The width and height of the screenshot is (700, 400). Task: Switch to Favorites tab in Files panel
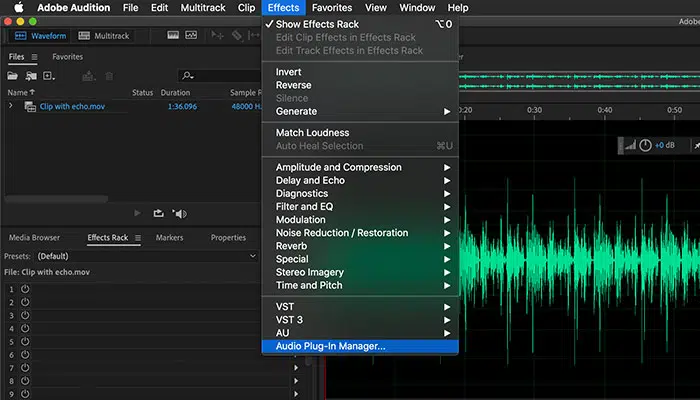pyautogui.click(x=67, y=57)
